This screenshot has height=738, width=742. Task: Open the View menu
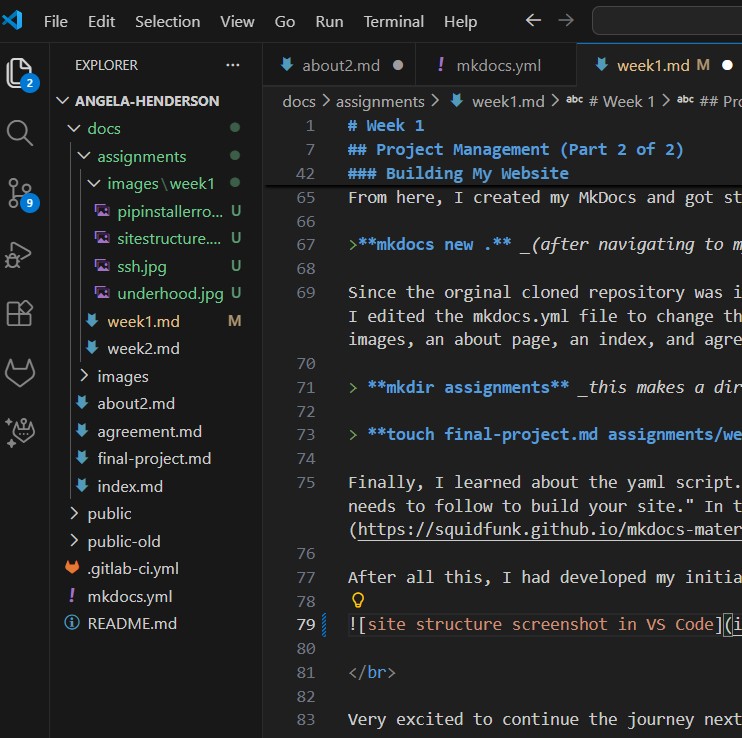point(237,21)
